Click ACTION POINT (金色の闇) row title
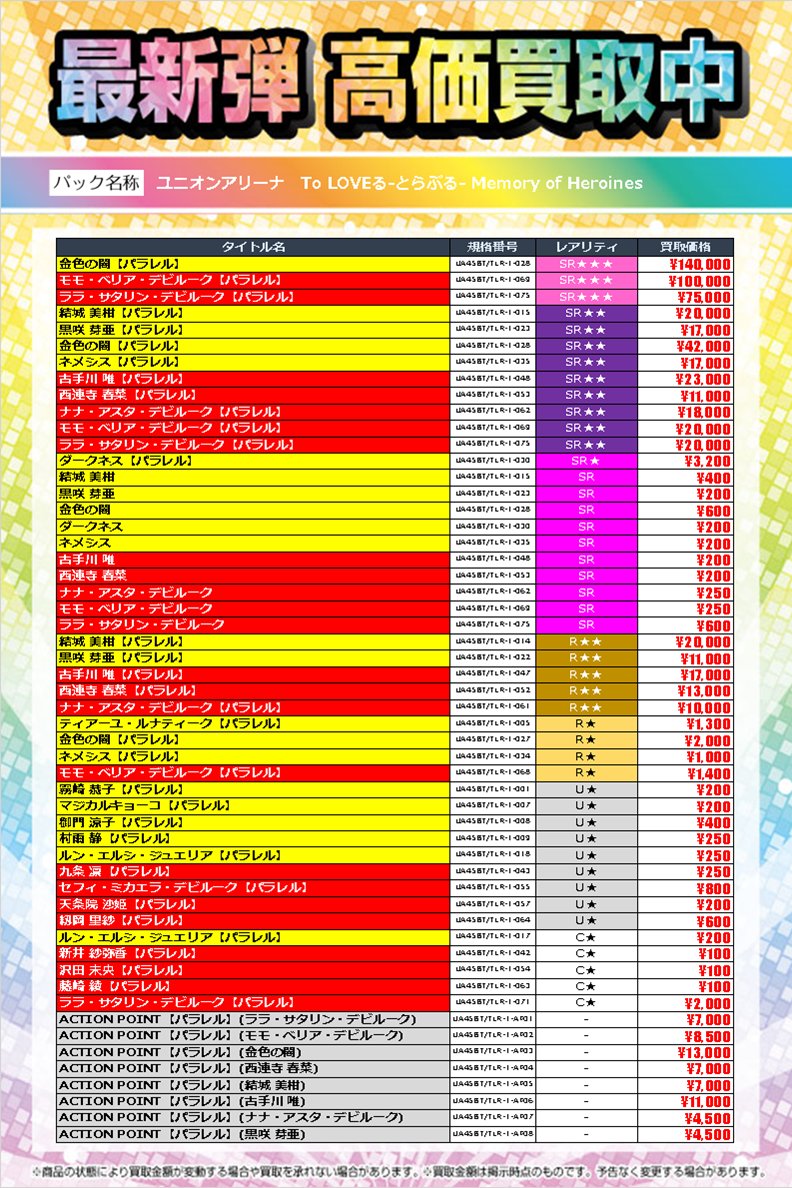This screenshot has height=1188, width=792. (253, 1052)
